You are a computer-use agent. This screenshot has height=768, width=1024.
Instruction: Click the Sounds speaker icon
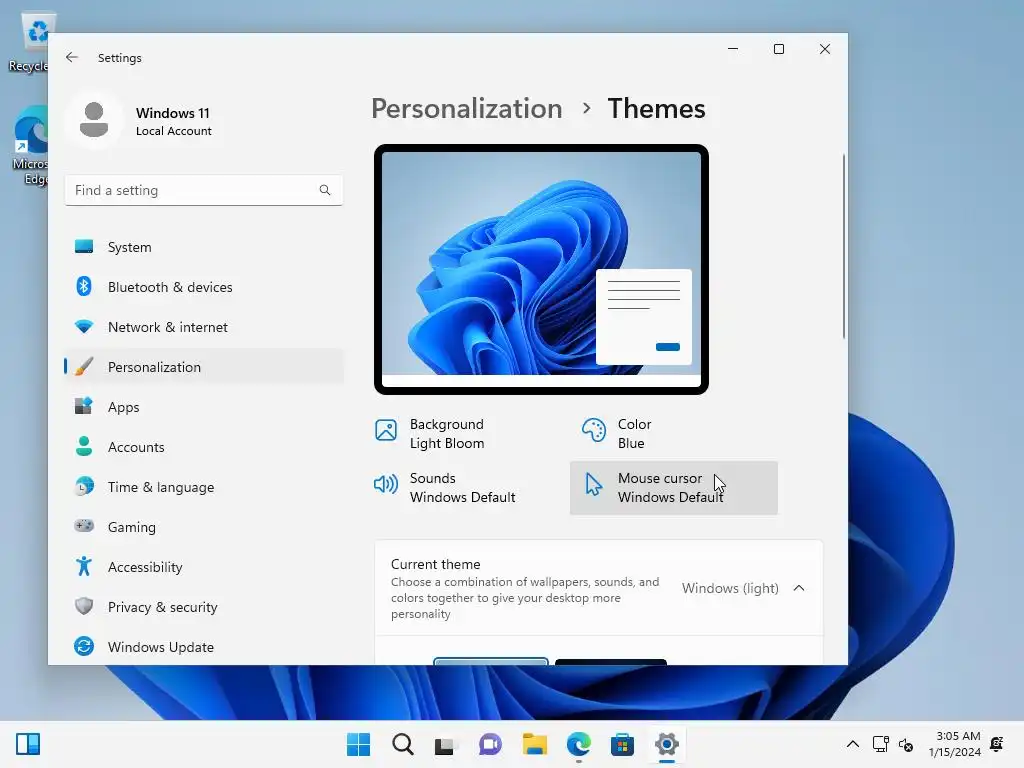click(385, 484)
